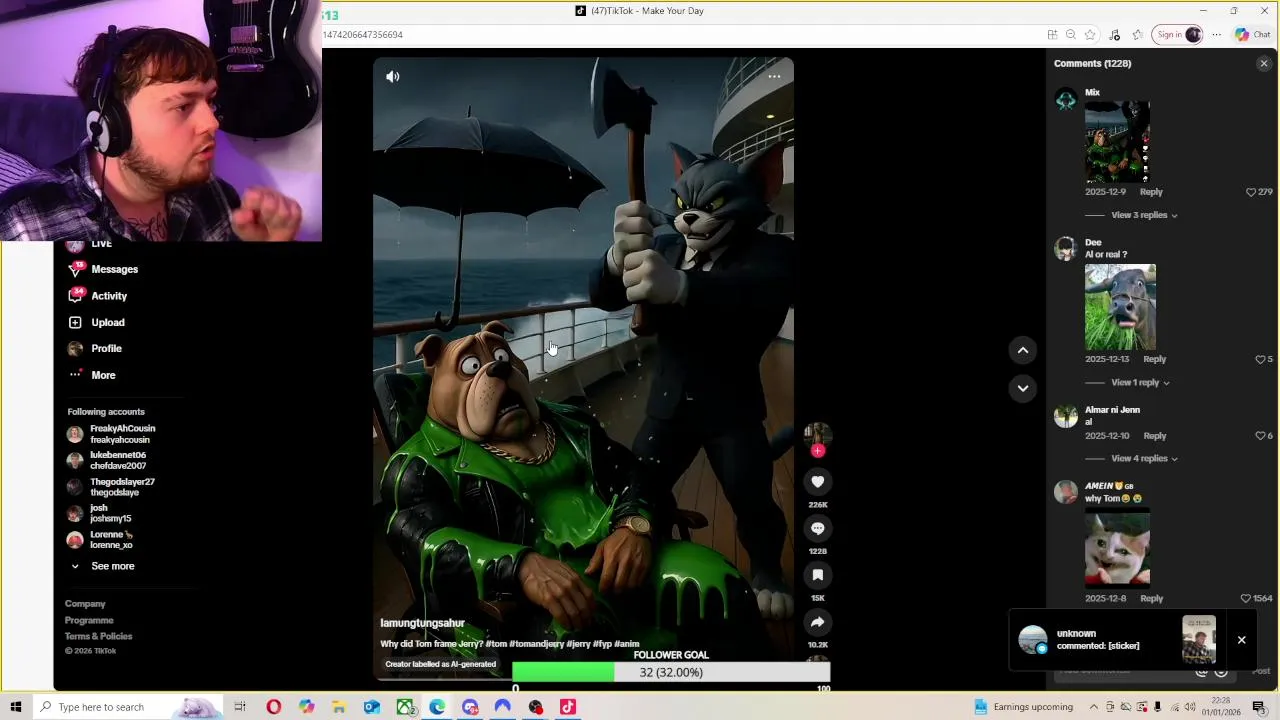This screenshot has height=720, width=1280.
Task: Open File Explorer from the taskbar
Action: tap(339, 707)
